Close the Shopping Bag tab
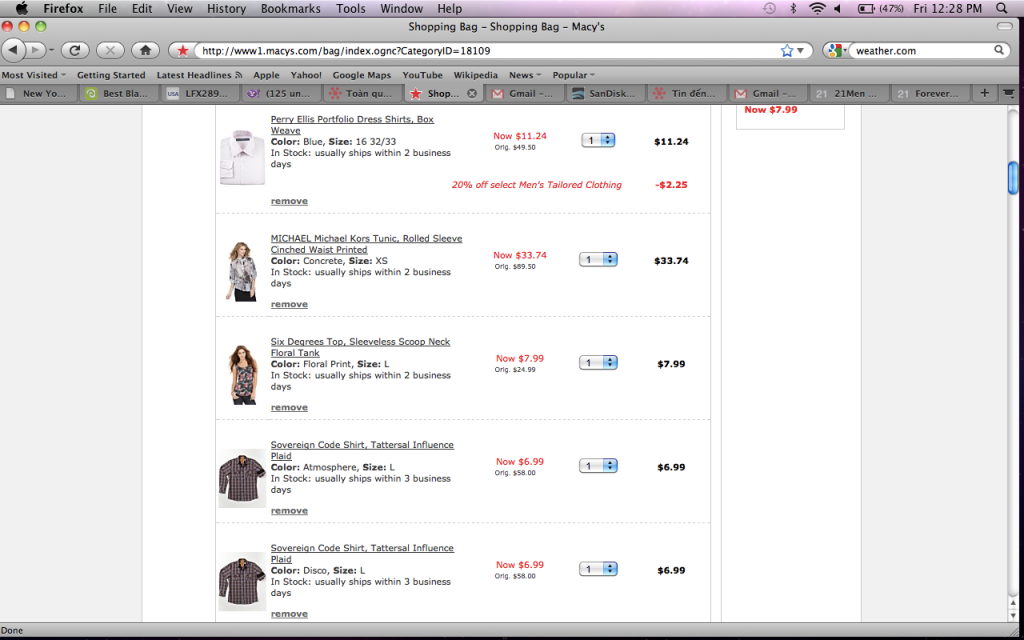 [x=472, y=93]
